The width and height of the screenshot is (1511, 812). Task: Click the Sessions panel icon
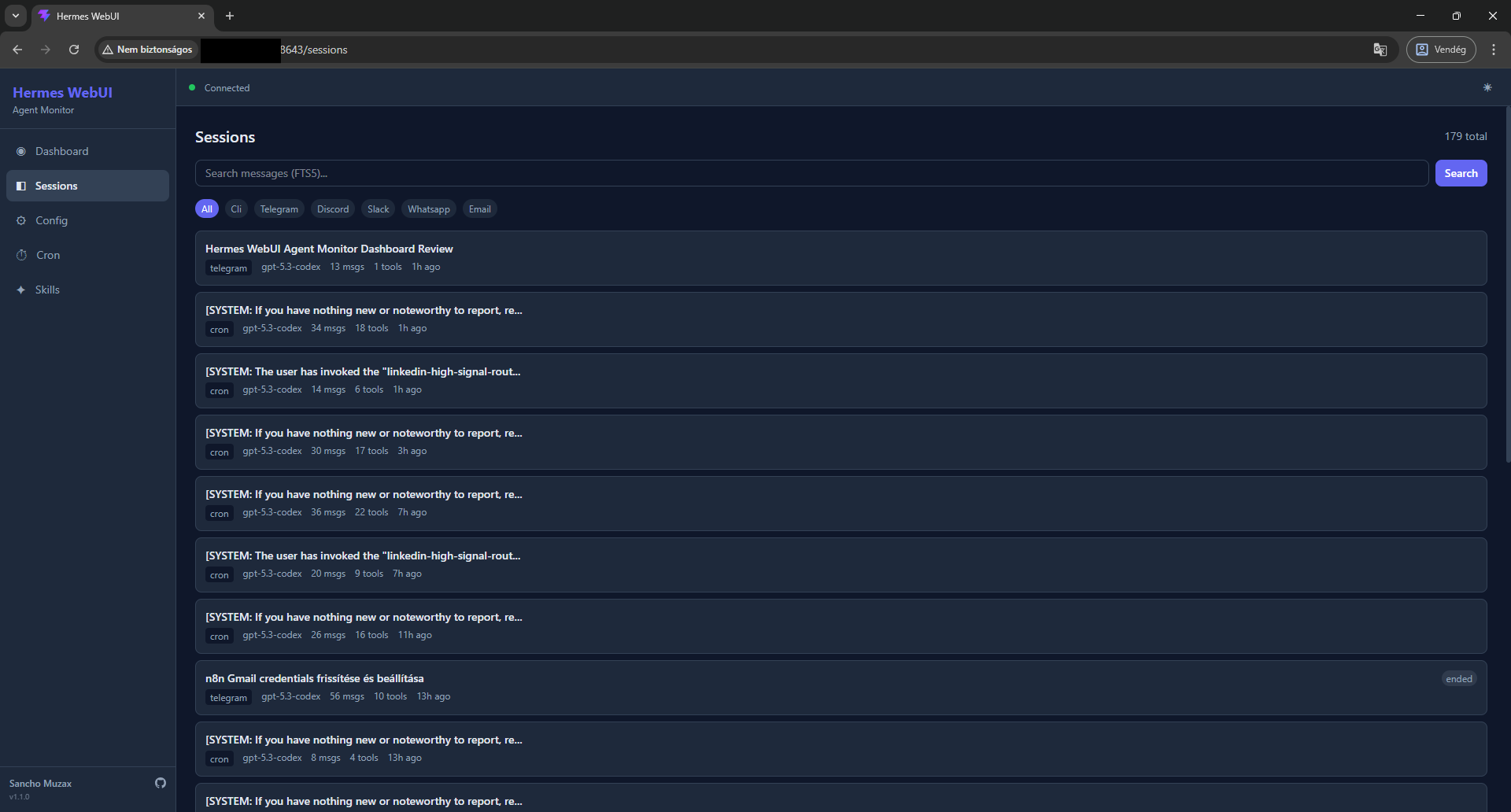tap(21, 186)
